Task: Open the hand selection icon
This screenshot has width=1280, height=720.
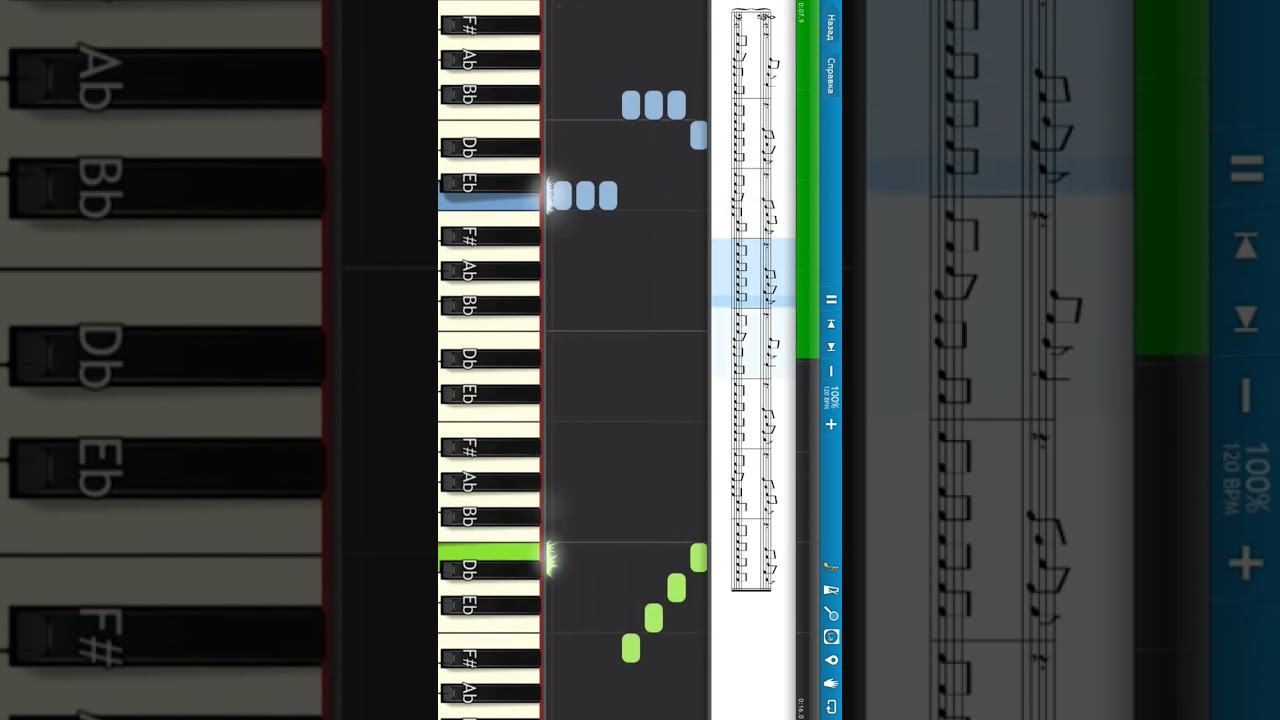Action: (x=830, y=683)
